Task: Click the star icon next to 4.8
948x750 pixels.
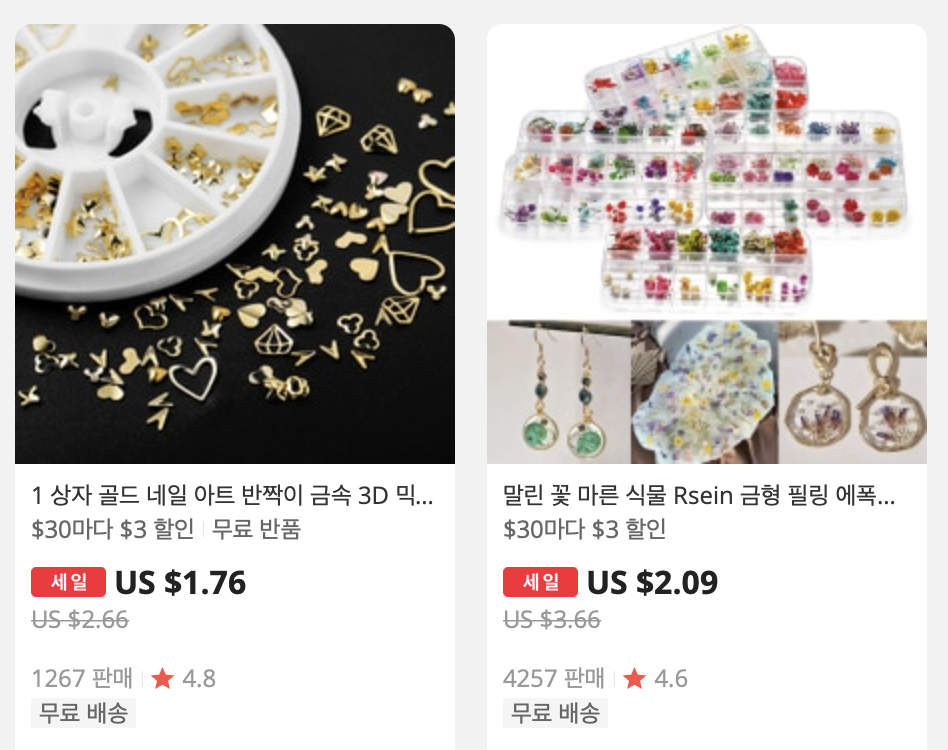Action: pyautogui.click(x=162, y=679)
